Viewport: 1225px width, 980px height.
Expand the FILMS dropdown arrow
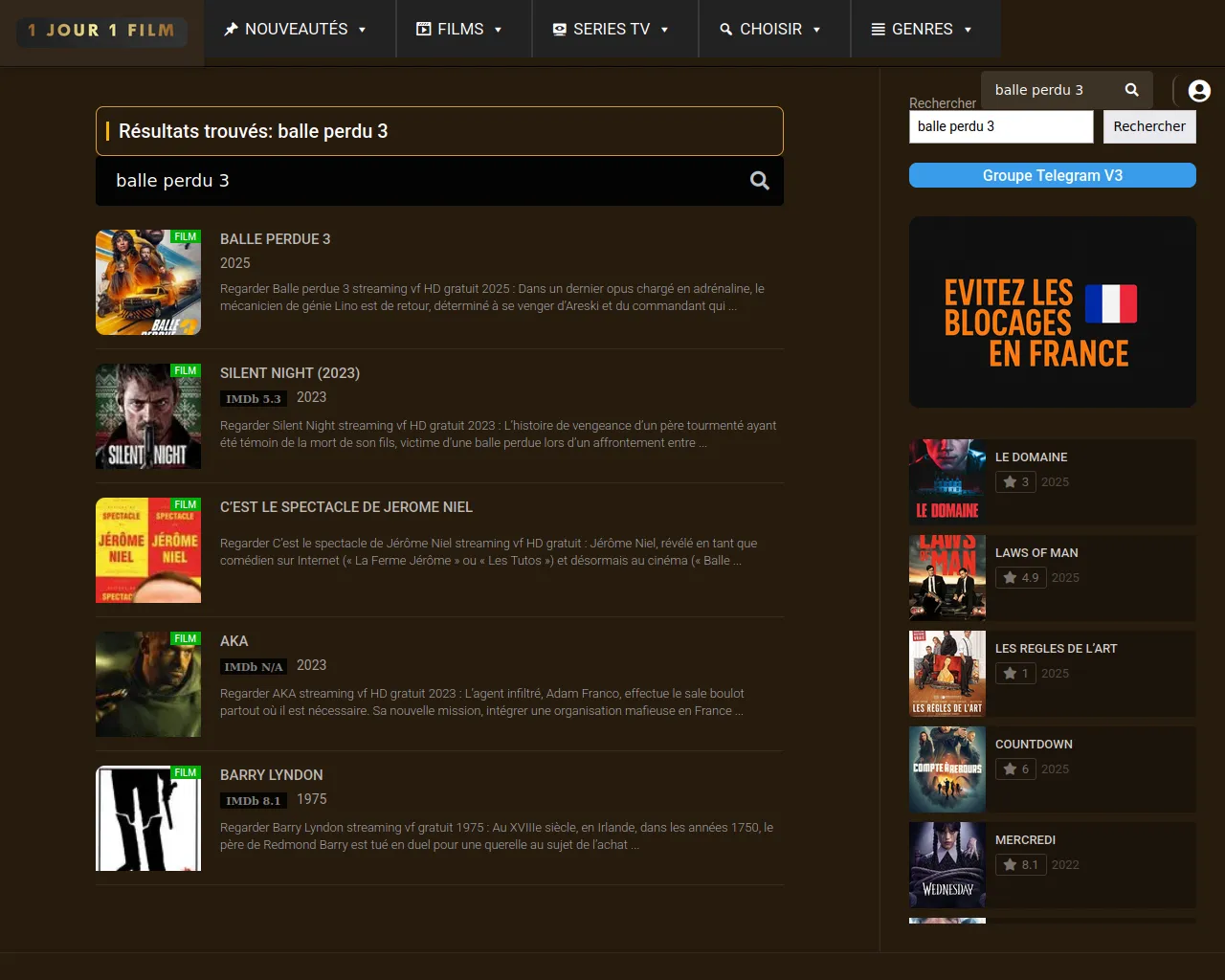[498, 30]
